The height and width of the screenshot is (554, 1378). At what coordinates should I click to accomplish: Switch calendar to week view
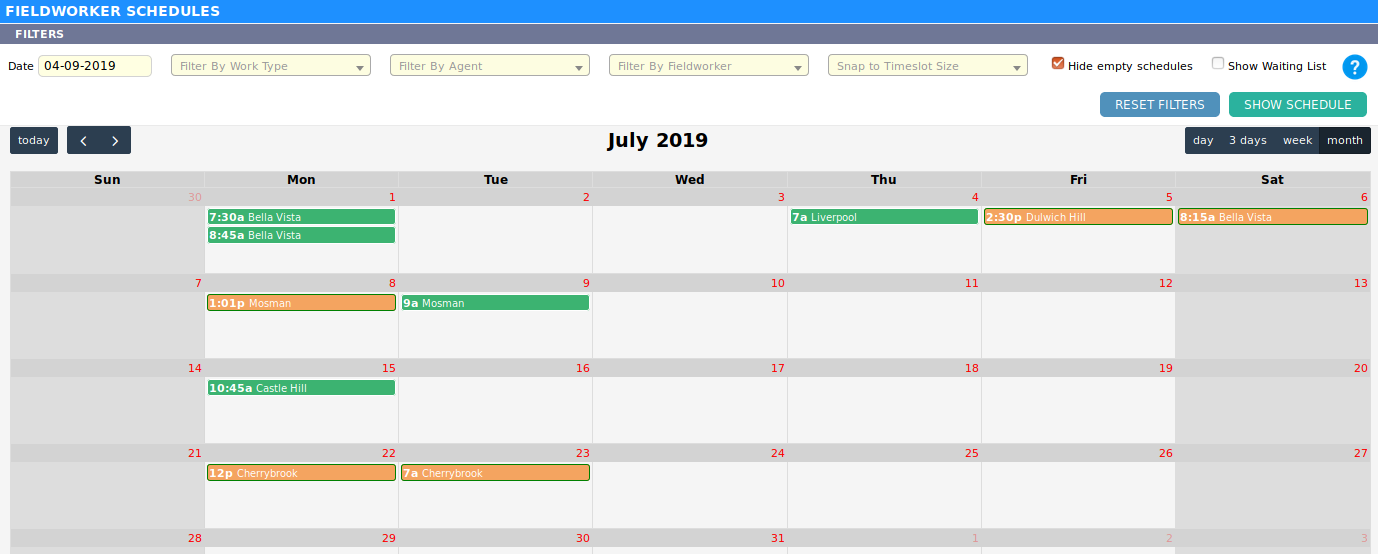[1297, 141]
